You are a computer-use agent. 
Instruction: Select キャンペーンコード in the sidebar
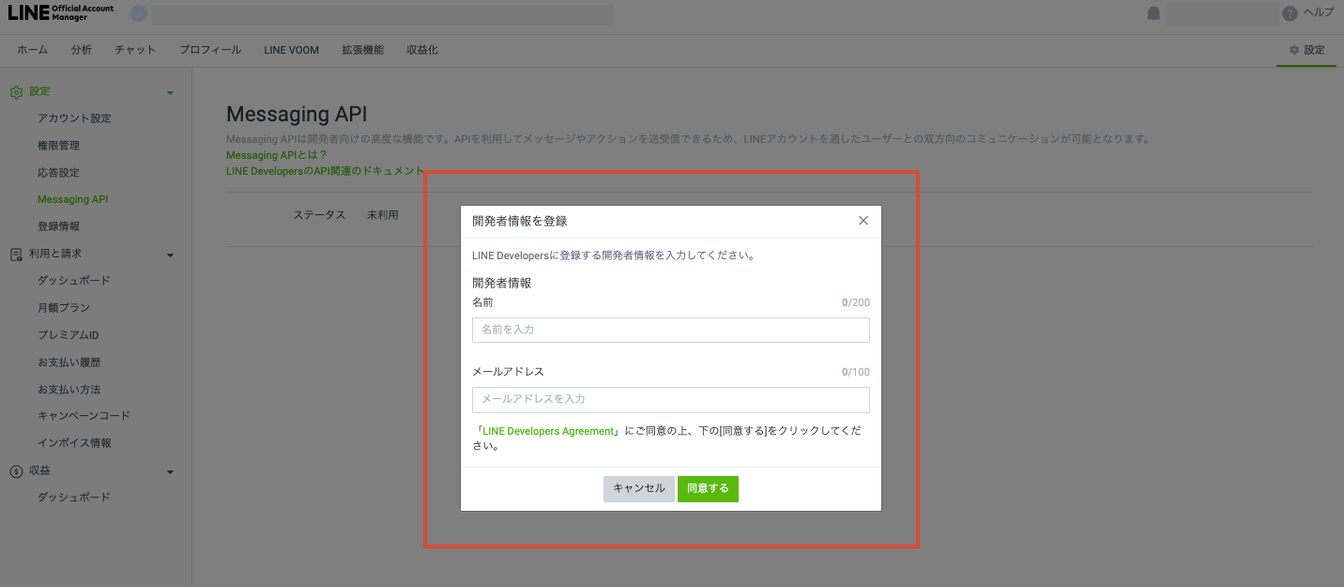point(84,416)
